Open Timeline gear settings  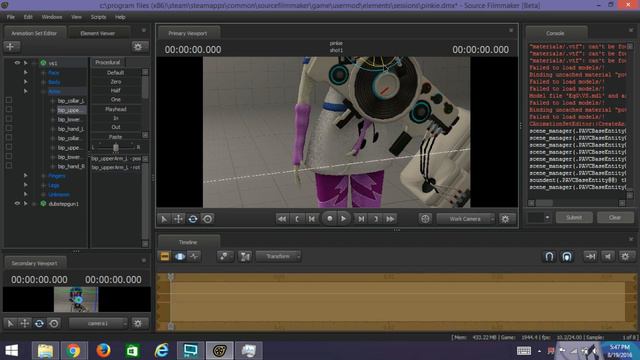pyautogui.click(x=625, y=256)
